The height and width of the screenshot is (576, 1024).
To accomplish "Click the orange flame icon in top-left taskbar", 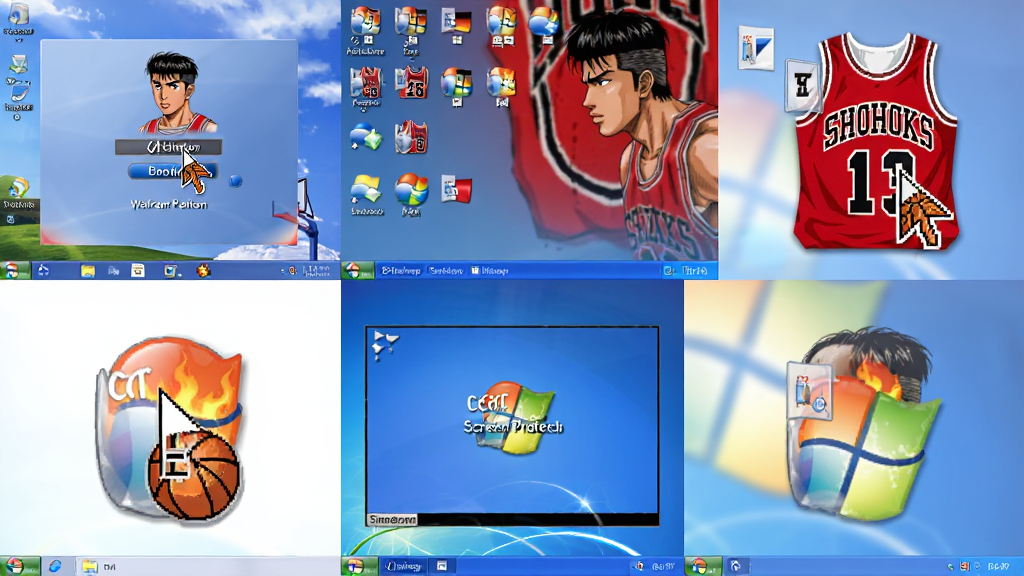I will point(203,270).
